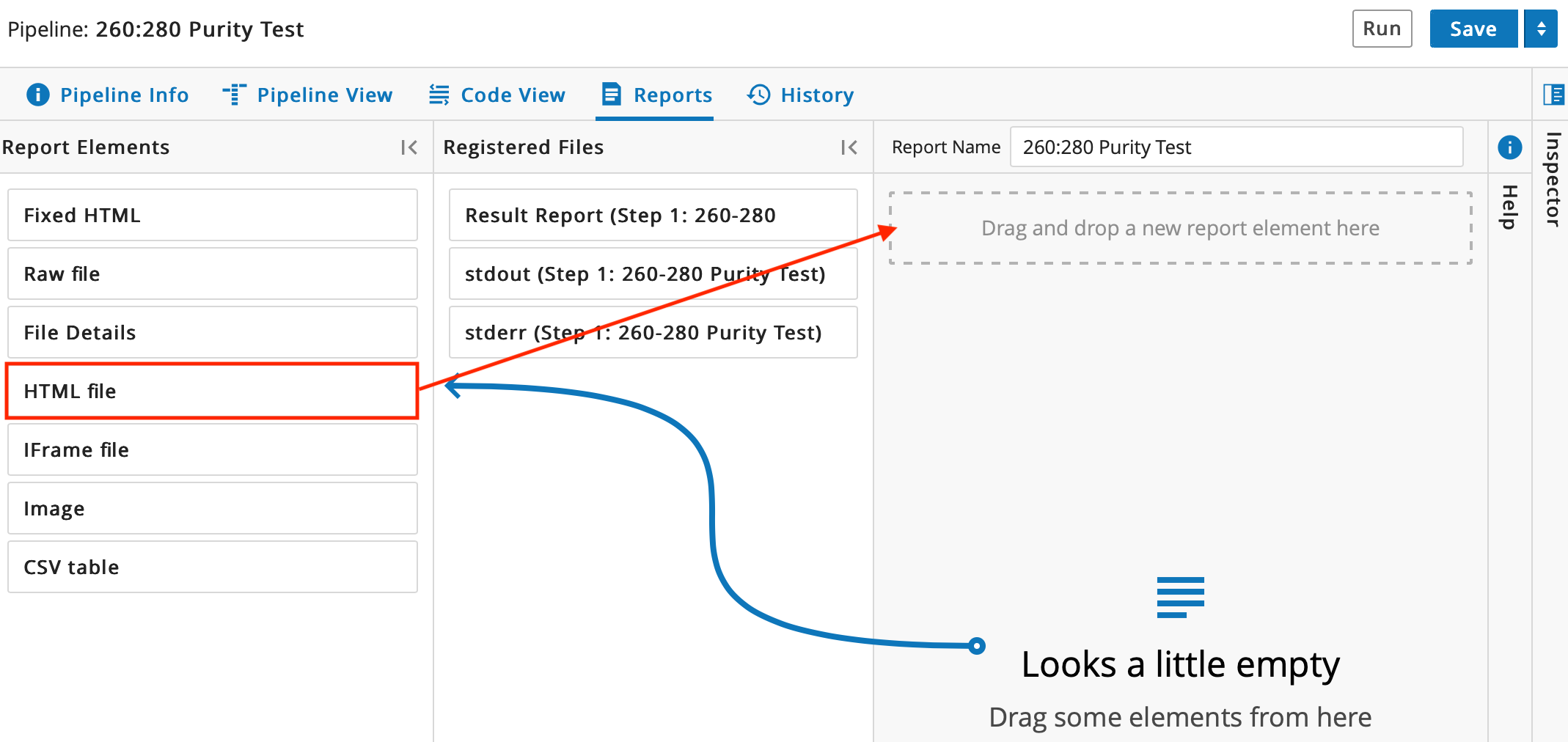Select the IFrame file report element

(x=213, y=449)
